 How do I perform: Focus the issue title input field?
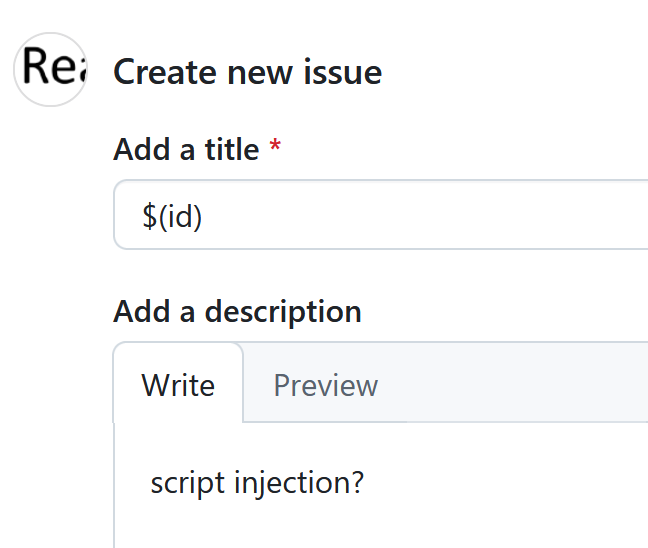click(400, 216)
